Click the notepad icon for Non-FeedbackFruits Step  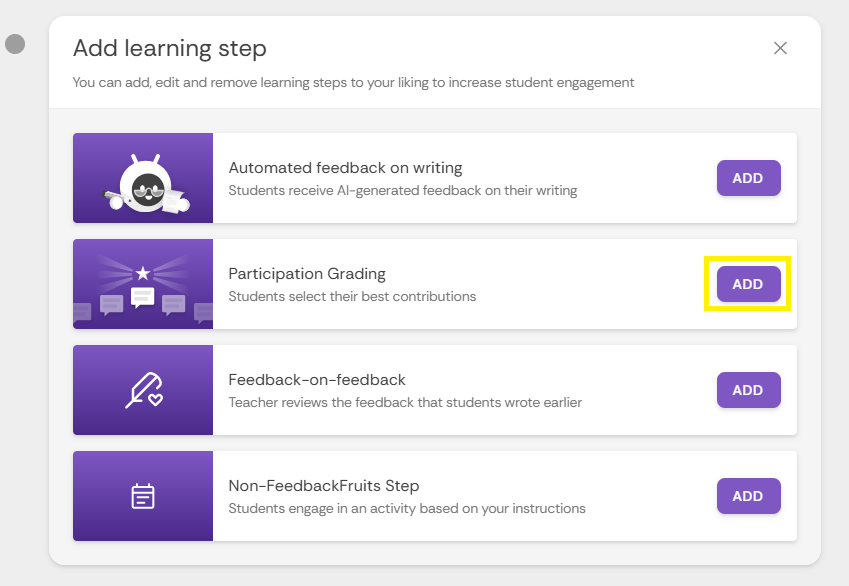point(143,496)
